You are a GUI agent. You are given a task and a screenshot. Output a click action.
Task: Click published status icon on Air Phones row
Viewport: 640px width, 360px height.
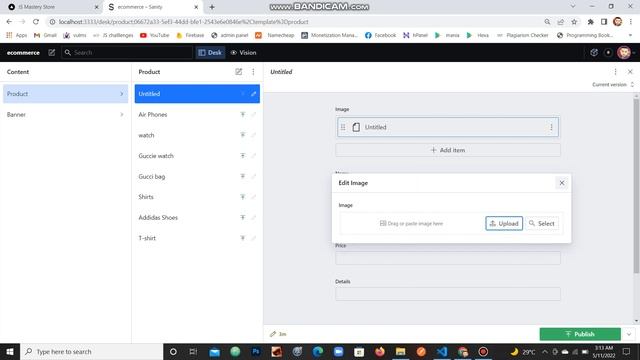[242, 115]
